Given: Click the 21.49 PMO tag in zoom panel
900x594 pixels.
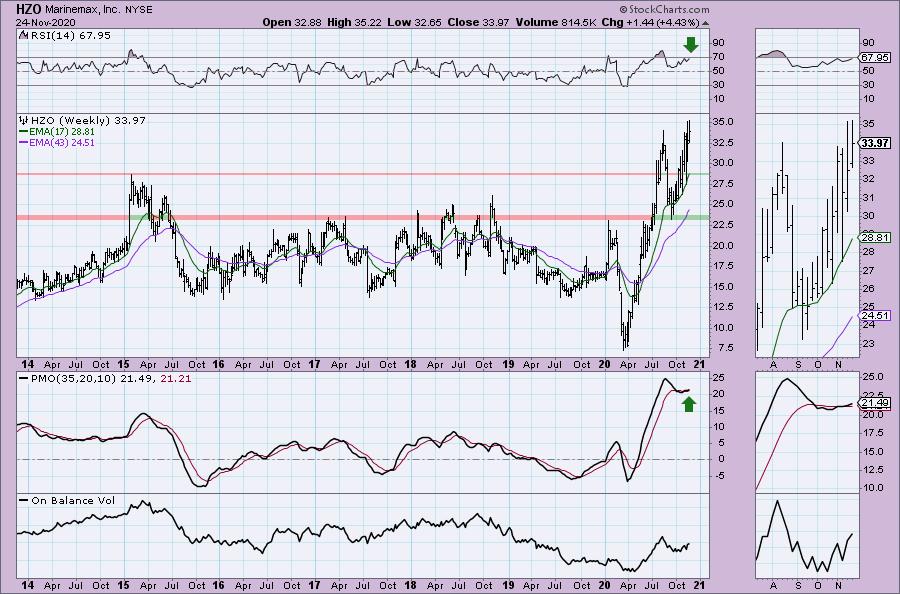Looking at the screenshot, I should (875, 403).
